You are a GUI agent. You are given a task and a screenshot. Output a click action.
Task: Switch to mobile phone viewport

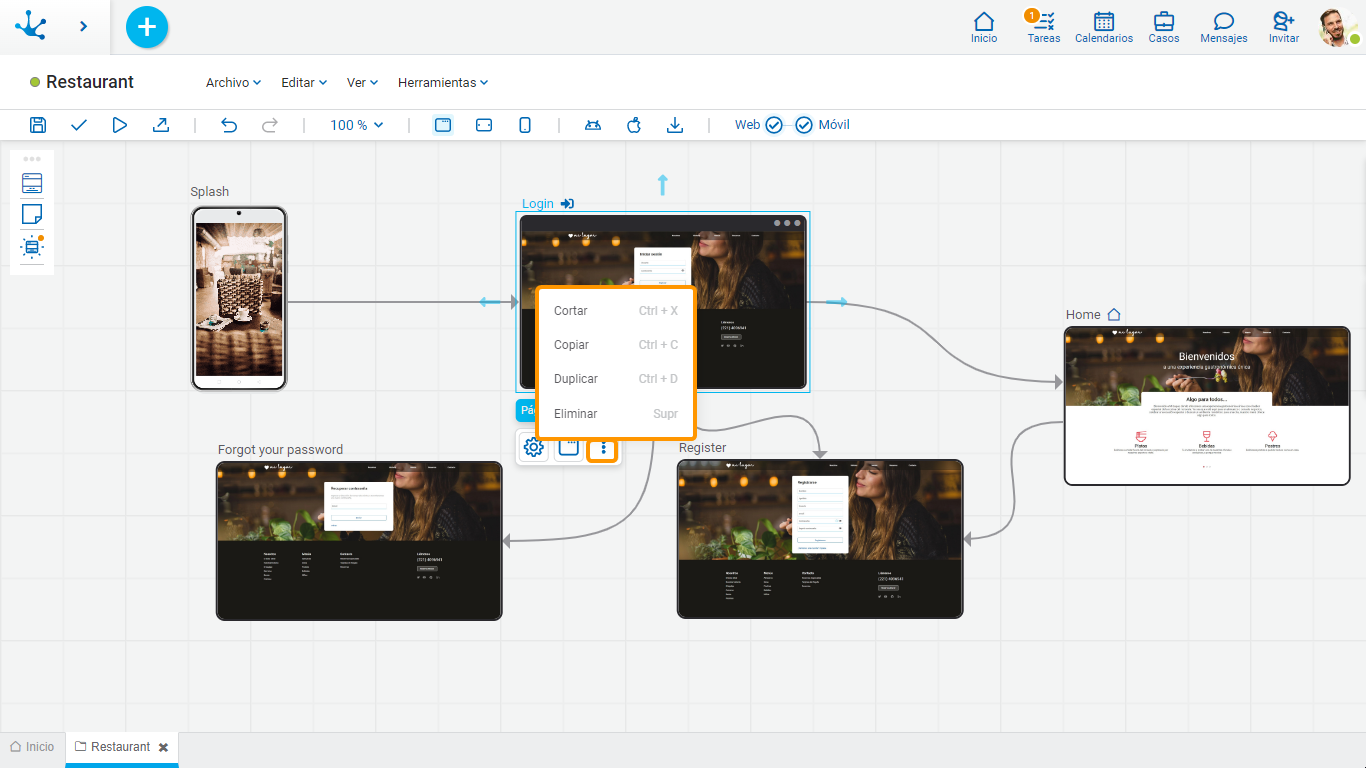coord(524,125)
